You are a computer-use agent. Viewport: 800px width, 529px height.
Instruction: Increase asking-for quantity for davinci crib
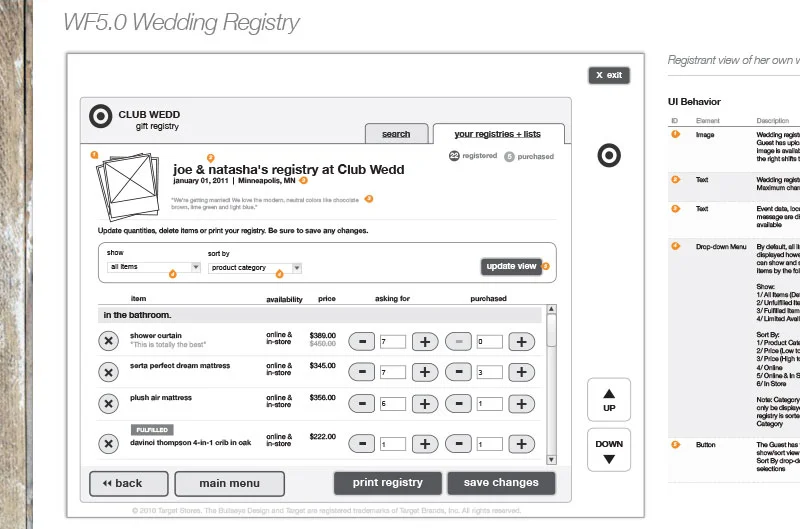click(x=425, y=444)
